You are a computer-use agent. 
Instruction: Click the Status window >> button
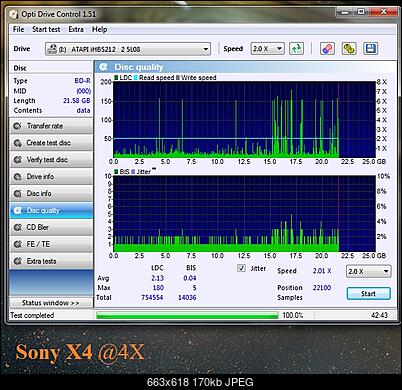pyautogui.click(x=51, y=303)
